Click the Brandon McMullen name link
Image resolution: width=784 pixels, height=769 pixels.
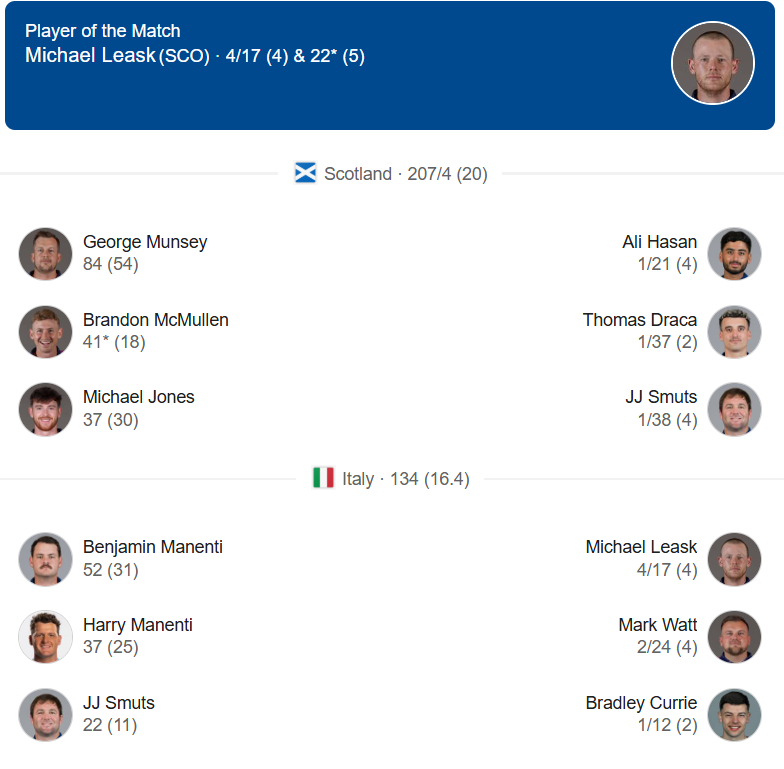[155, 320]
